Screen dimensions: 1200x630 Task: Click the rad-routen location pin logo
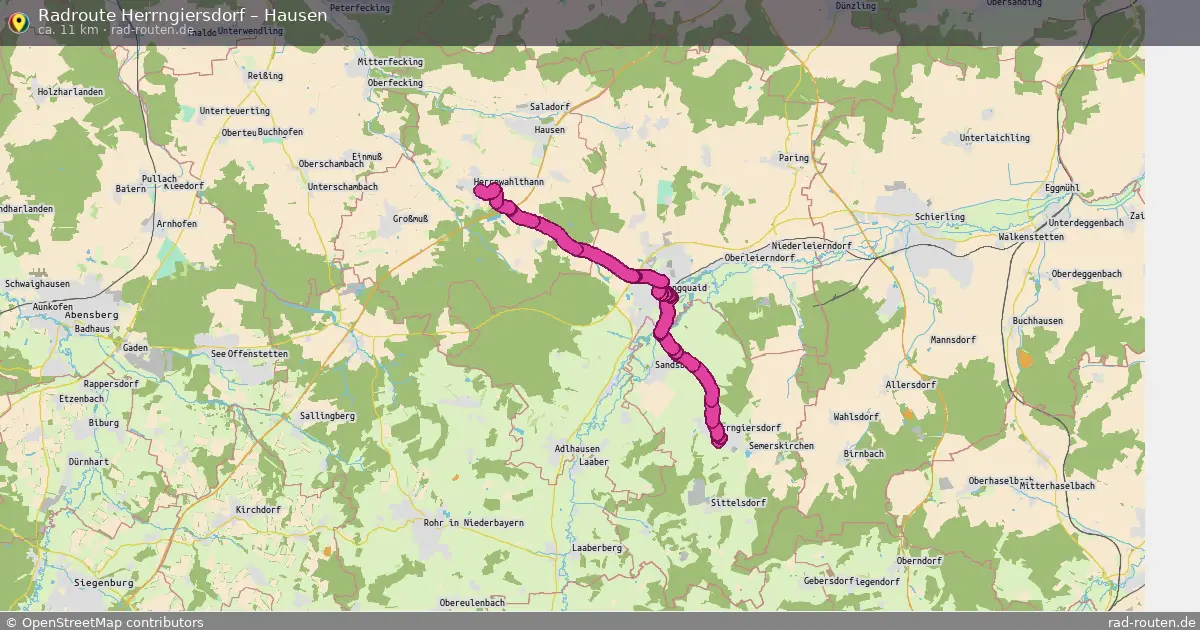[18, 22]
